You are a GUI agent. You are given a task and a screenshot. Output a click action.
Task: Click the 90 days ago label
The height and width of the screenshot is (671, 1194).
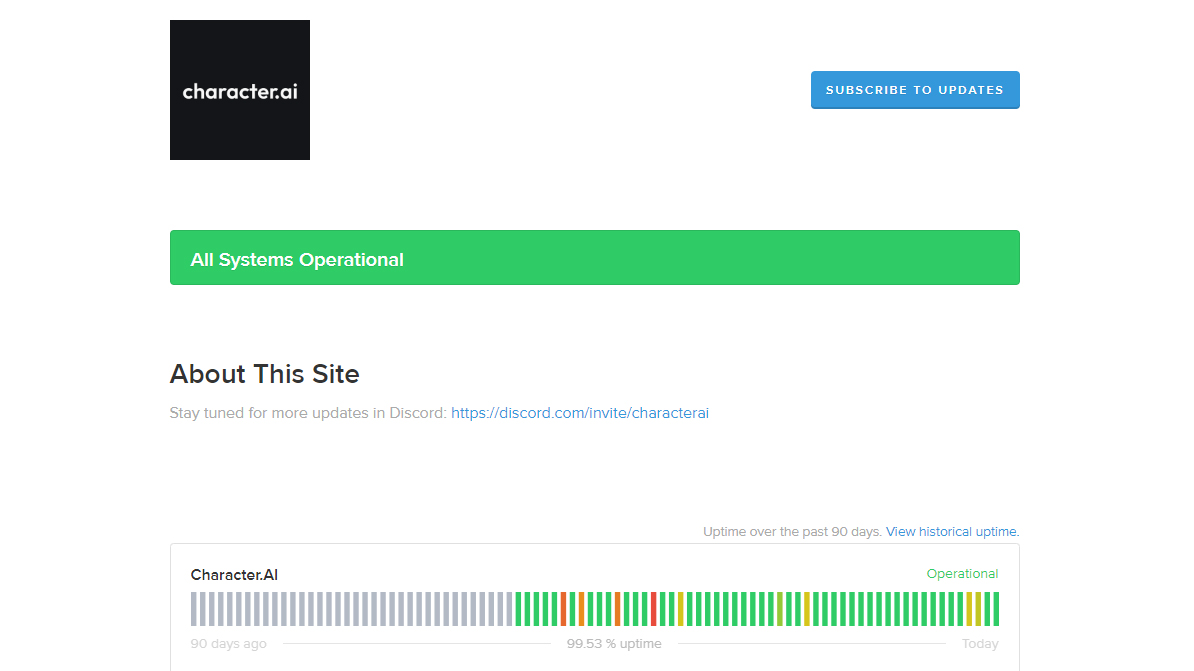[228, 644]
